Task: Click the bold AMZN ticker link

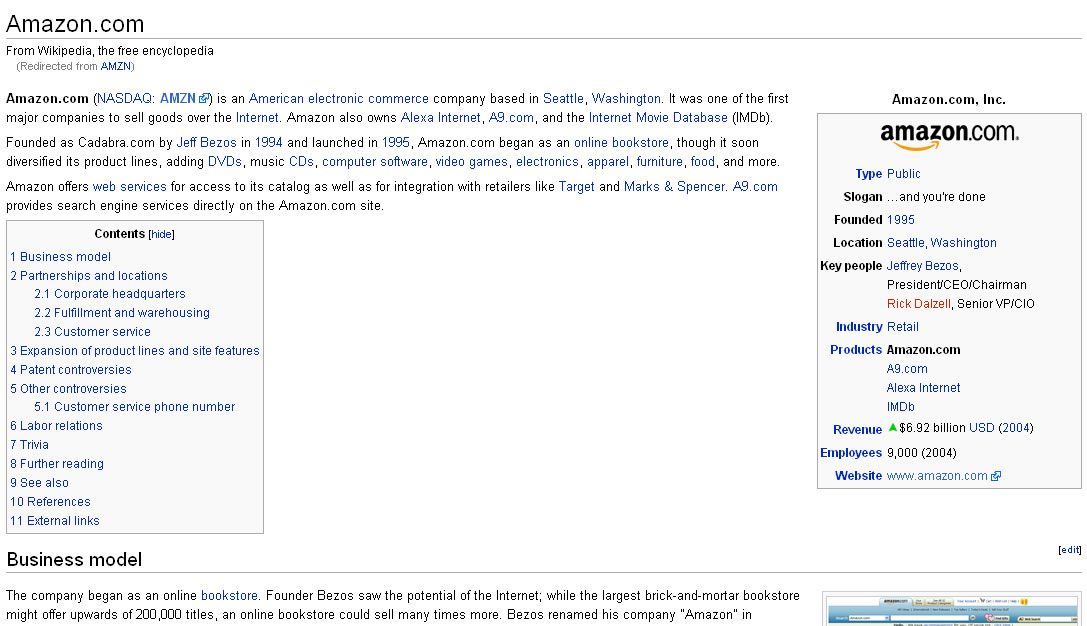Action: pos(177,98)
